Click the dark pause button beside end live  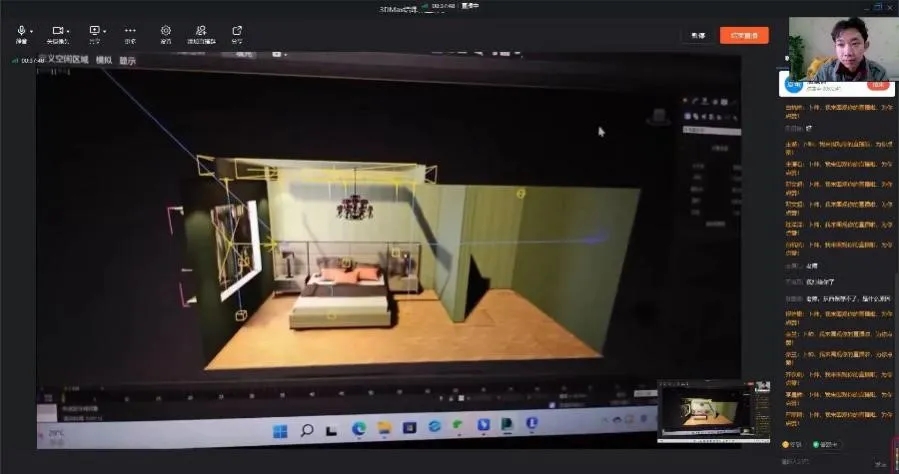698,35
